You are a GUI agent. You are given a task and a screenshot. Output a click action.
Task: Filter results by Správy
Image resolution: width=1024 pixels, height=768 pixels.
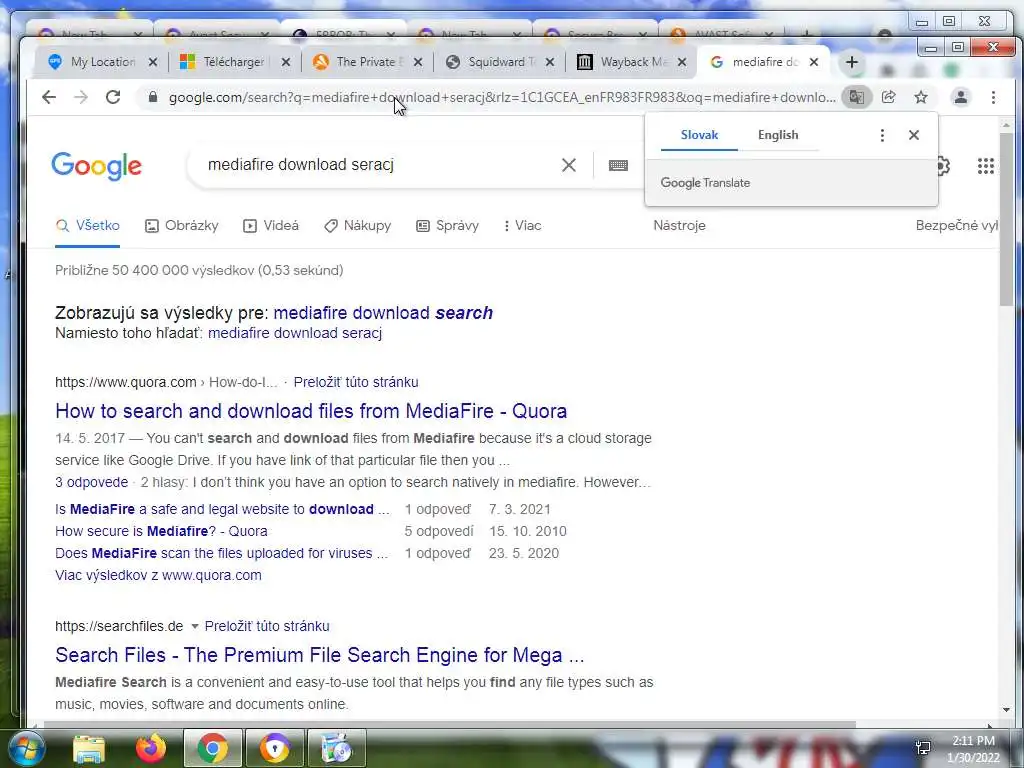pyautogui.click(x=447, y=226)
